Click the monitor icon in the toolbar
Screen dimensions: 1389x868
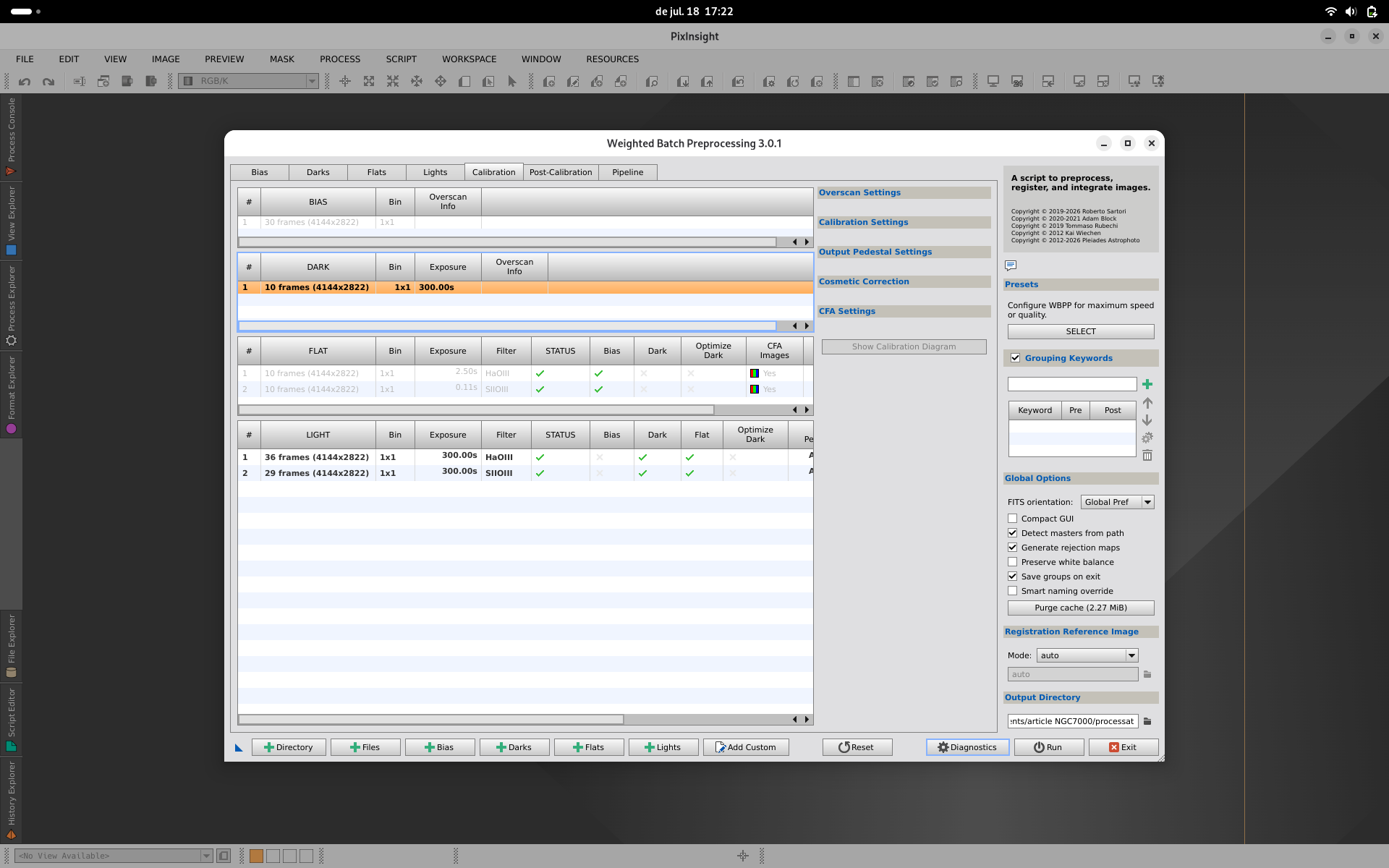(993, 82)
